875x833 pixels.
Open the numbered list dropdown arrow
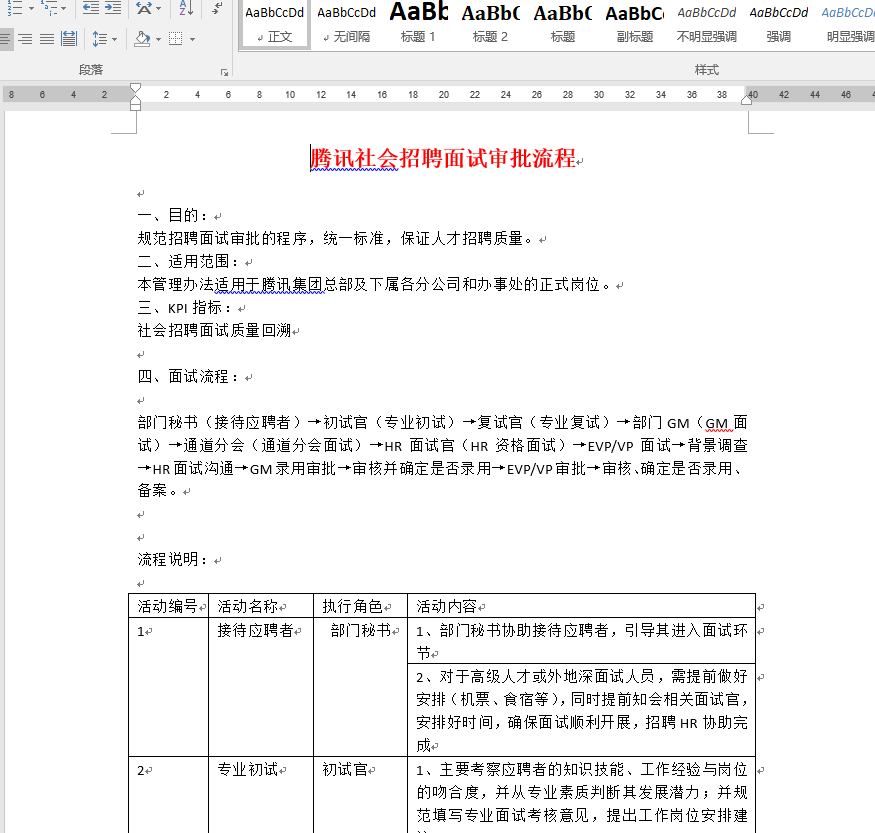pos(31,9)
